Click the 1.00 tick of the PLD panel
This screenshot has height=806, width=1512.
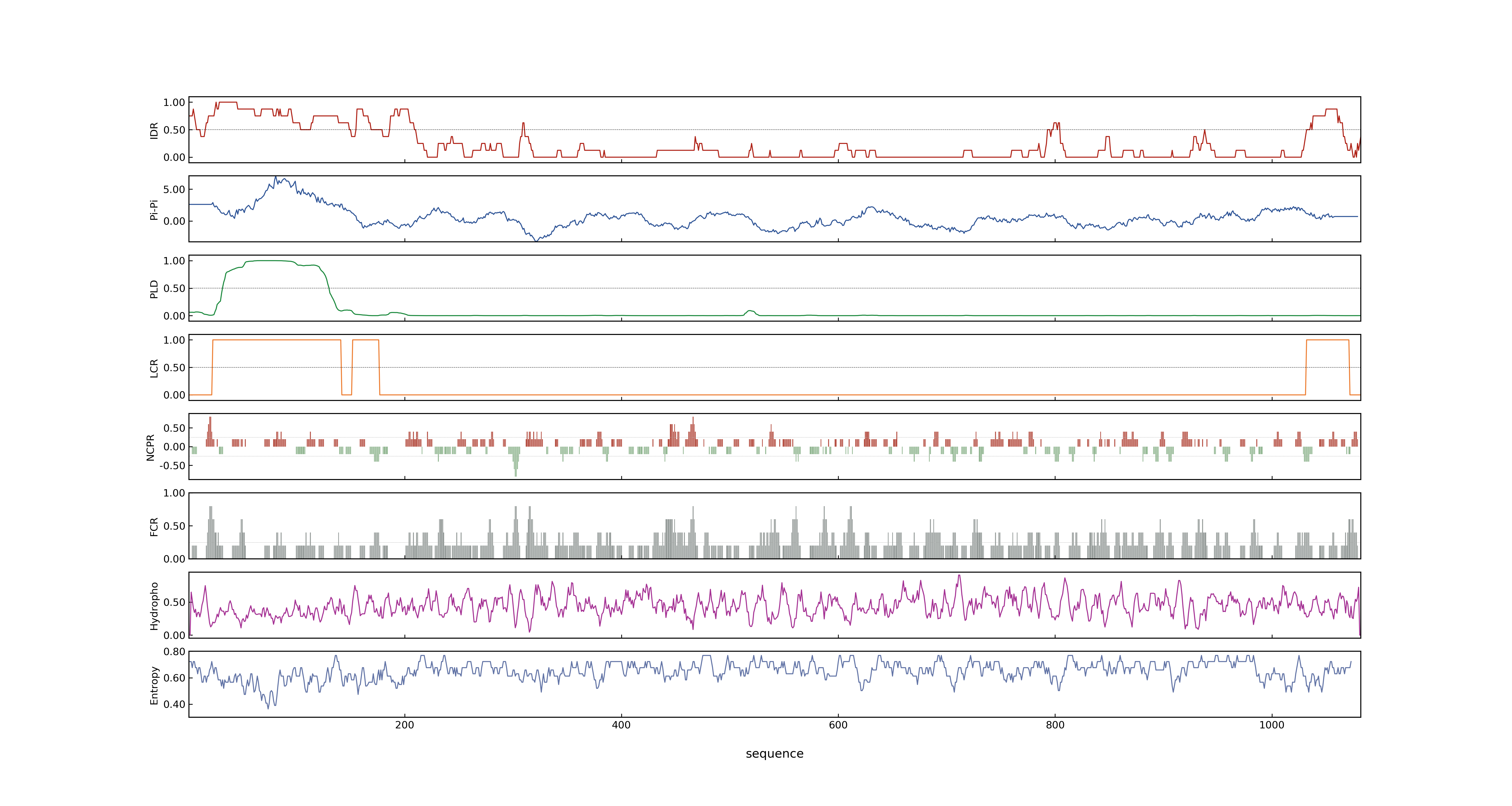tap(174, 261)
